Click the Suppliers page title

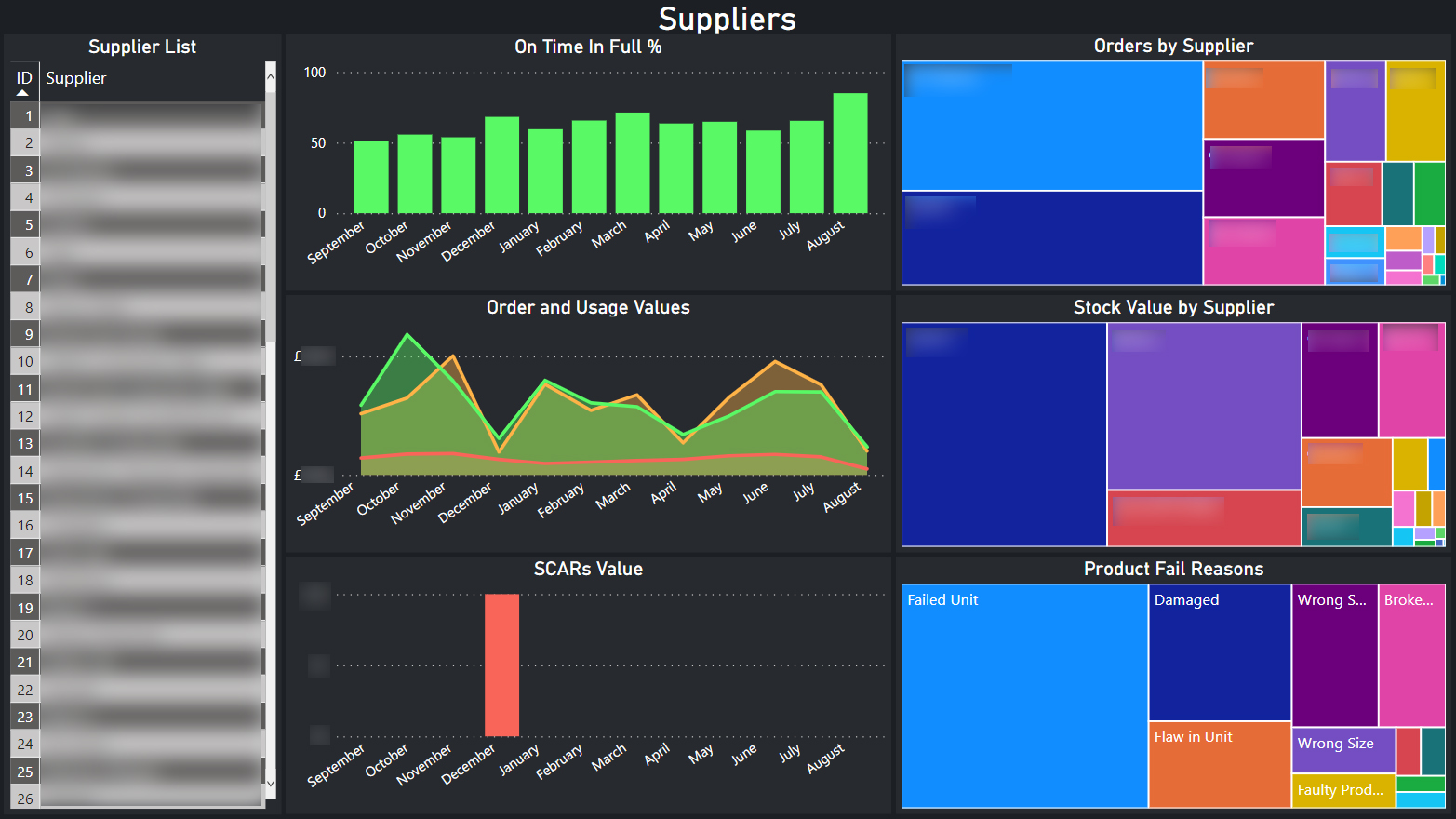pyautogui.click(x=728, y=19)
